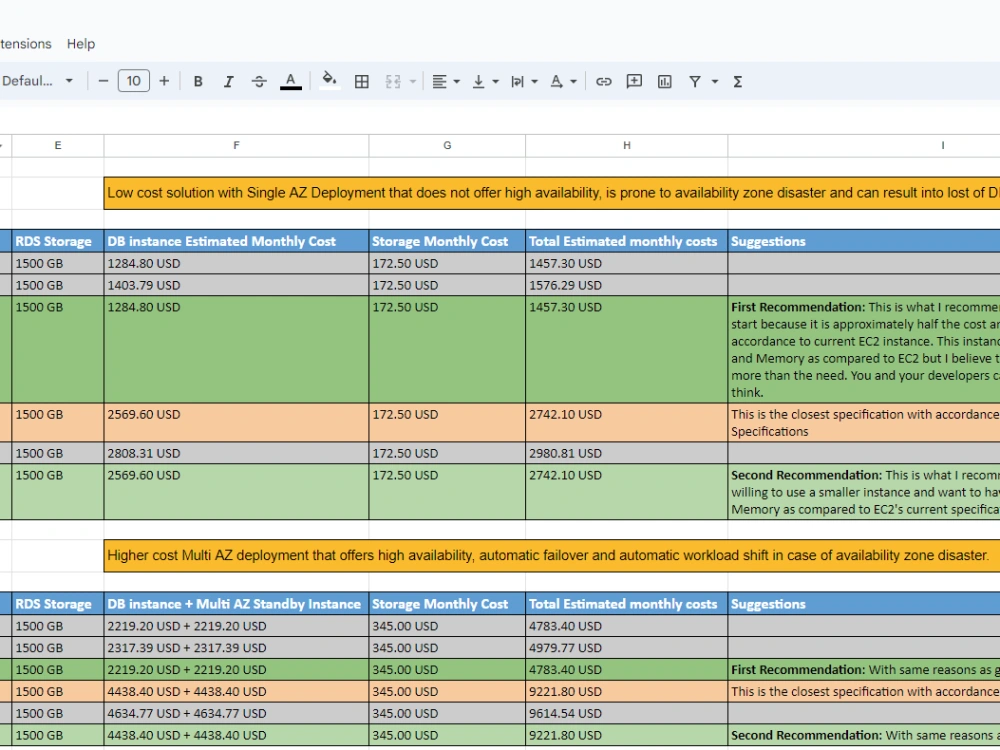This screenshot has width=1000, height=750.
Task: Select 'DB instance Estimated Monthly Cost' header cell
Action: [x=236, y=241]
